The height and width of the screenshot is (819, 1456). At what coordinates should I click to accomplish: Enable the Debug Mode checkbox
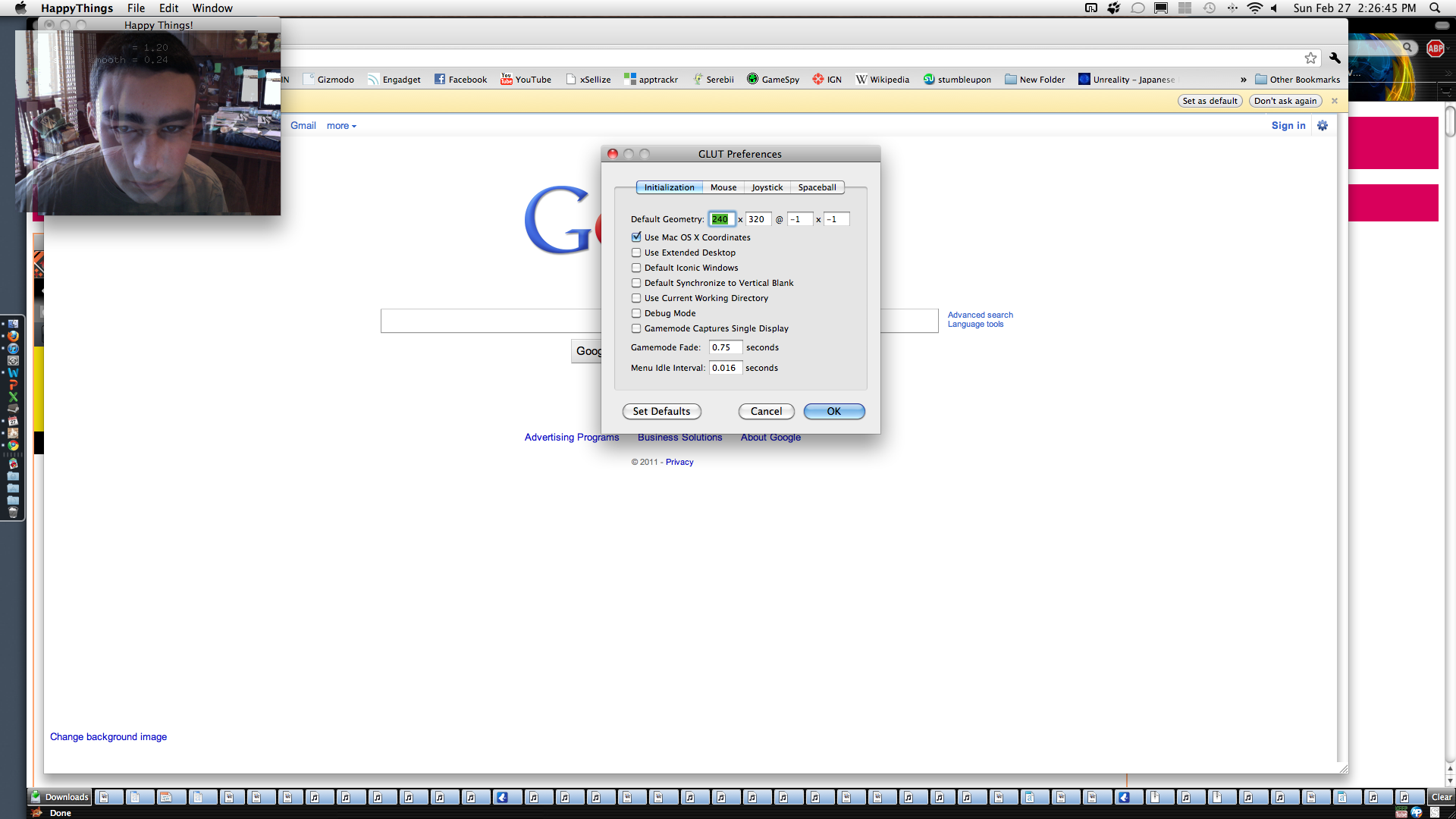click(x=636, y=313)
